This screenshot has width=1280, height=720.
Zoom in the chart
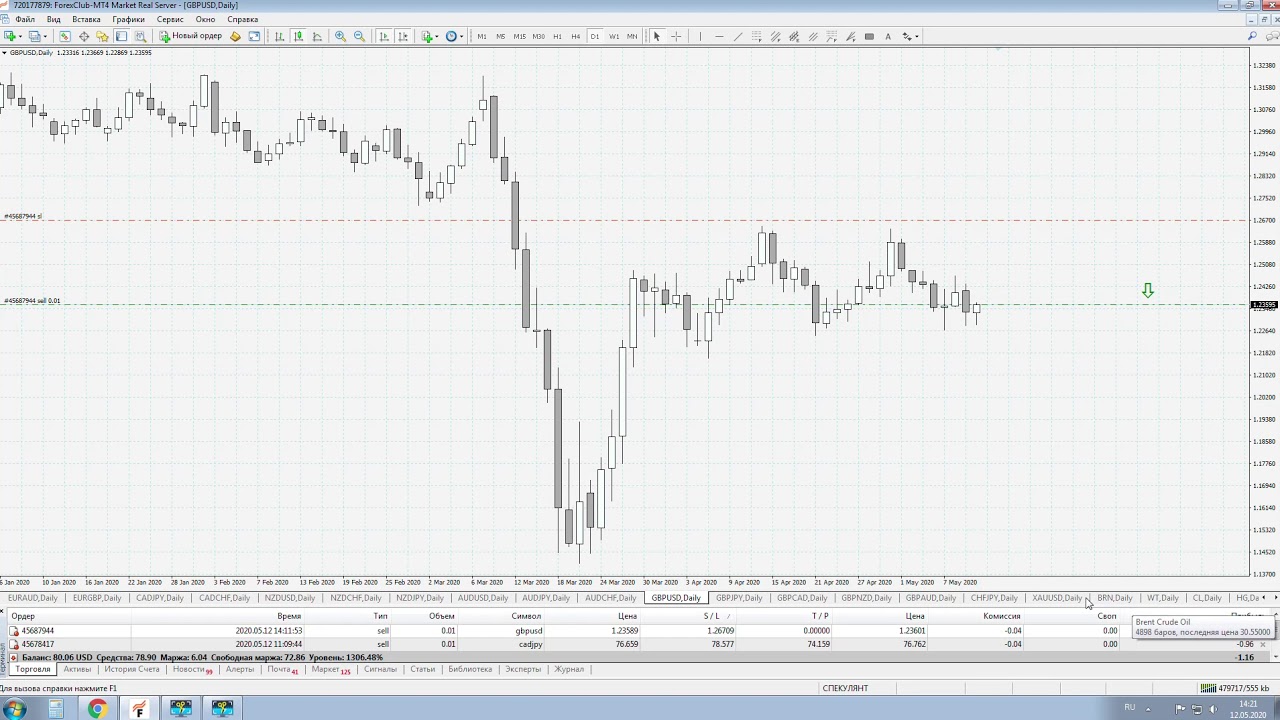[x=340, y=36]
